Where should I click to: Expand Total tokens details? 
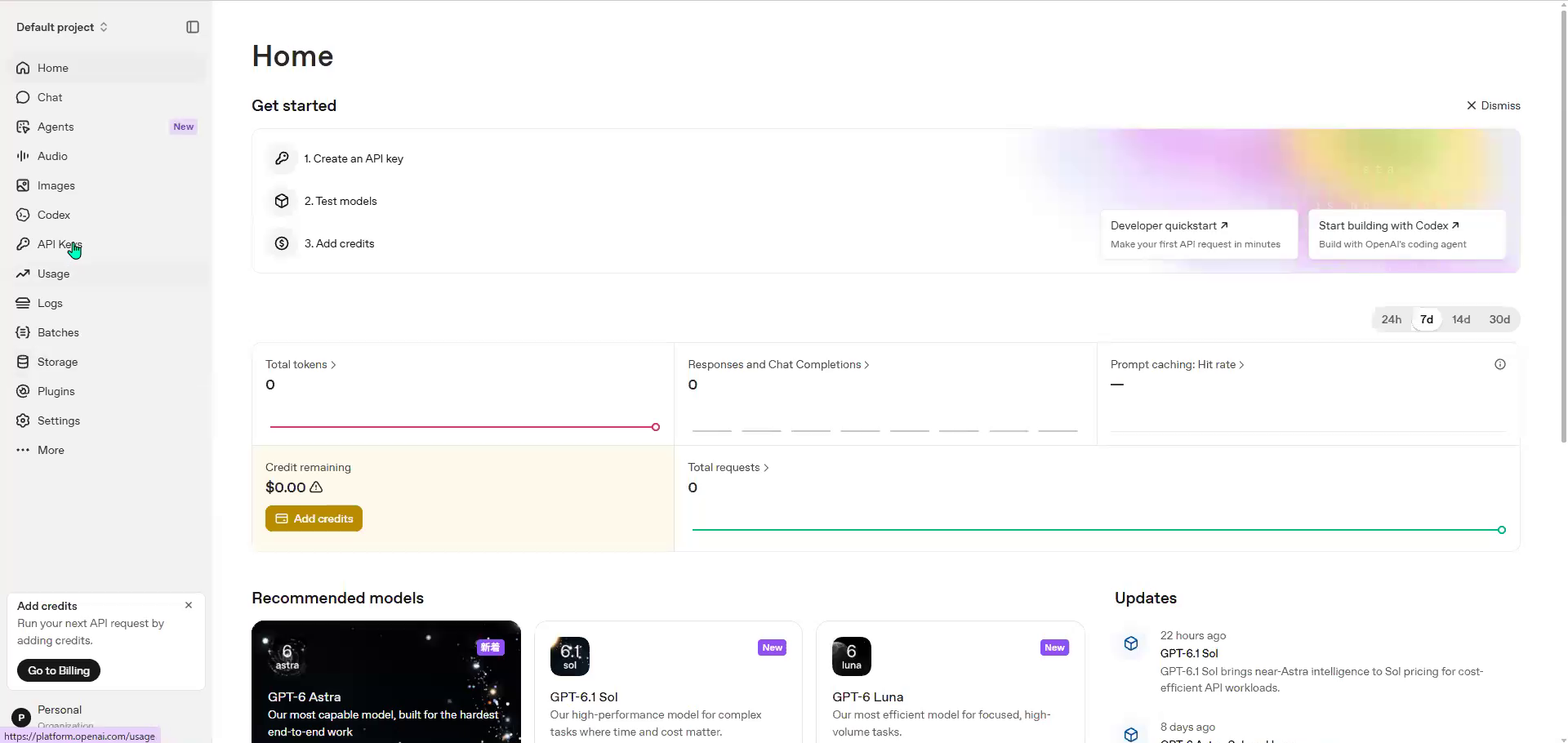(x=301, y=364)
